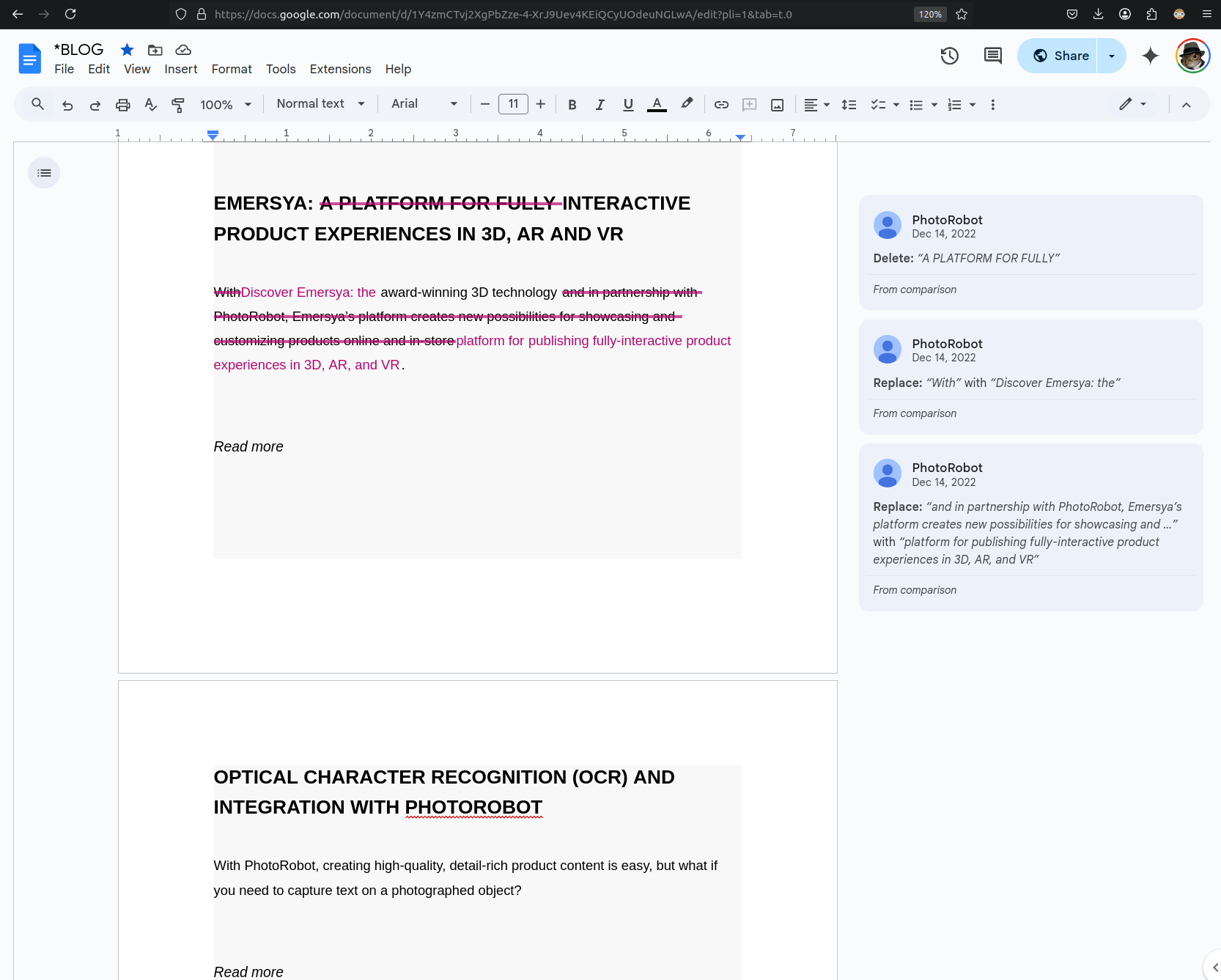Click Read more under the OCR section
This screenshot has height=980, width=1221.
click(x=248, y=972)
